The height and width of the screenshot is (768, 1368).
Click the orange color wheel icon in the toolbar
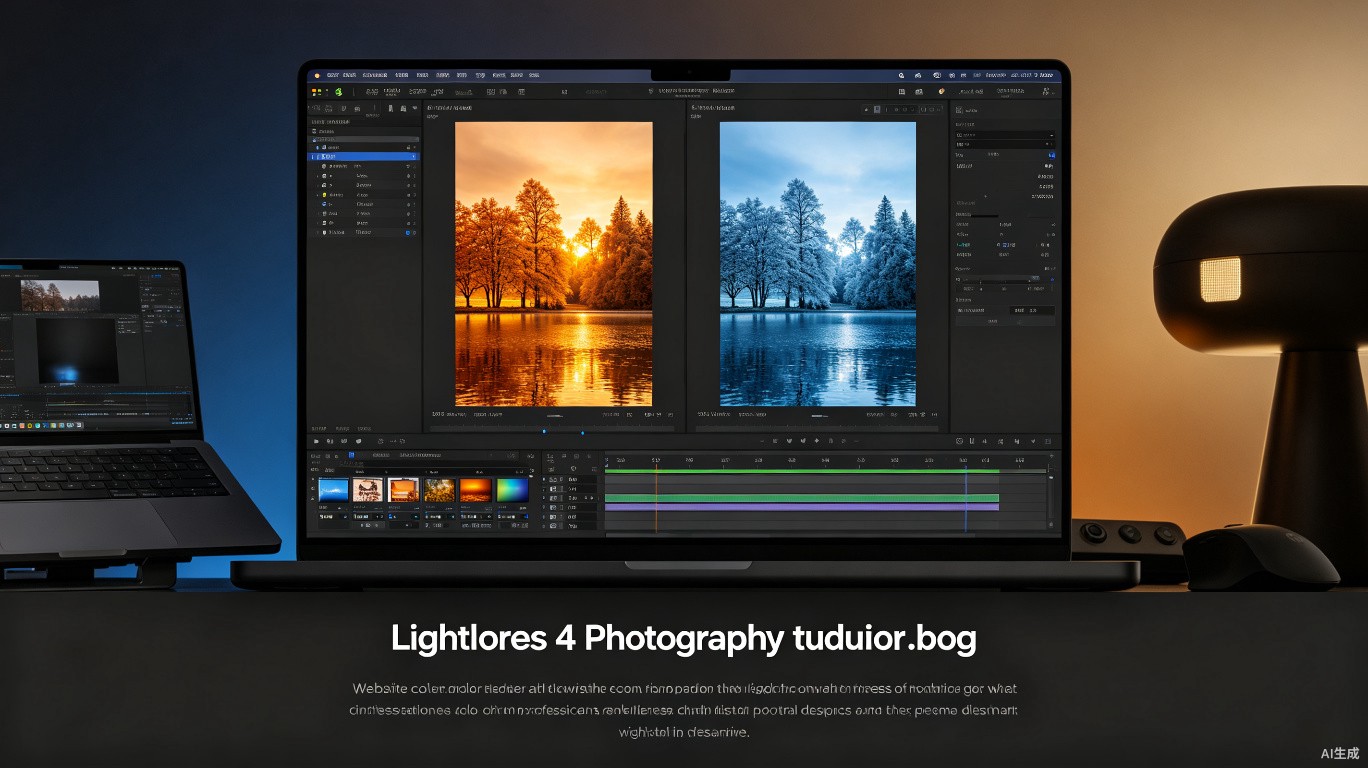[941, 92]
